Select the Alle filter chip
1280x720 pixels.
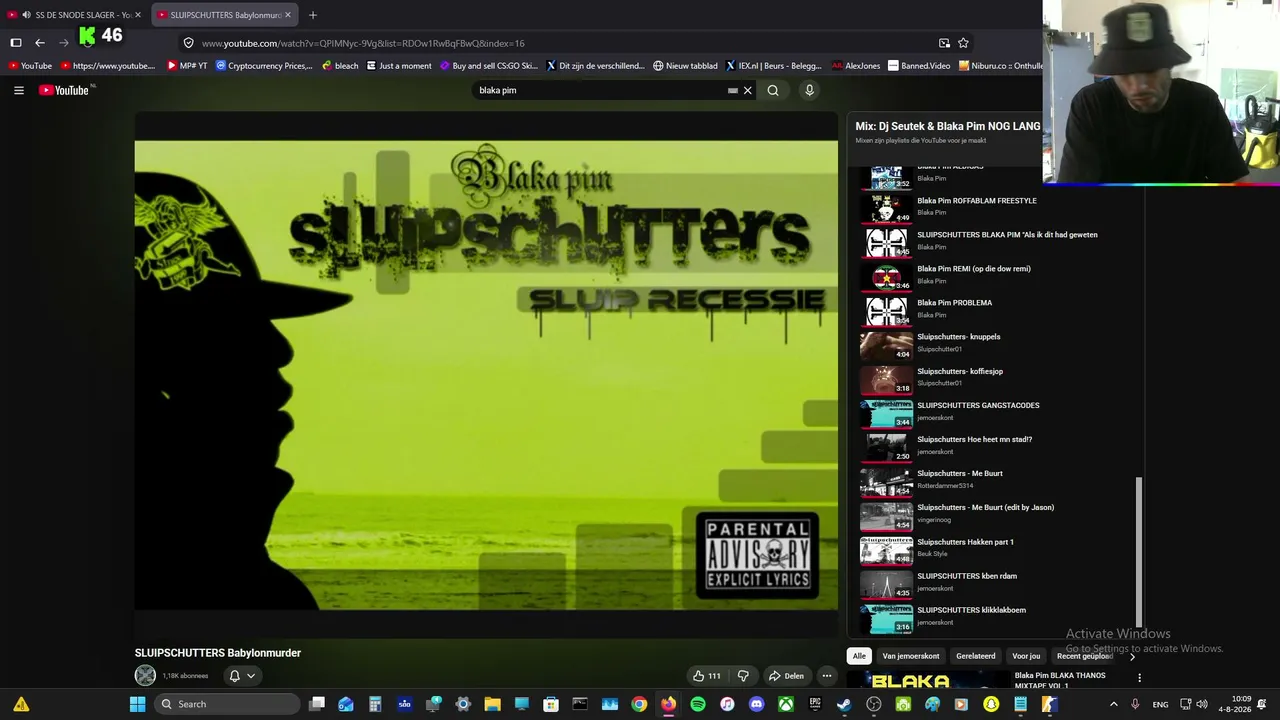coord(859,656)
